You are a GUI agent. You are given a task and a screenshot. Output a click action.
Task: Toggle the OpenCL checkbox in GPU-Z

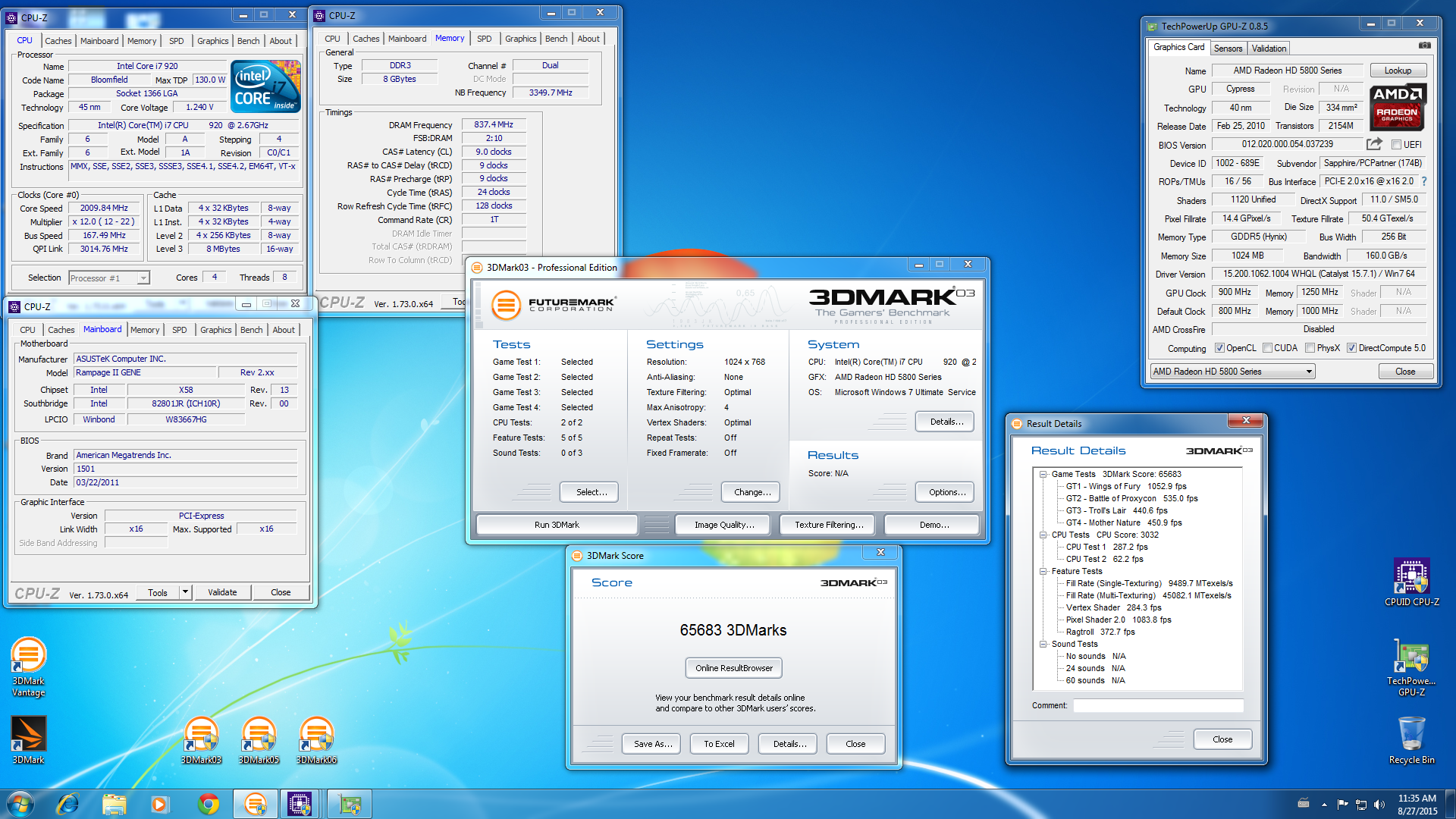[1219, 348]
